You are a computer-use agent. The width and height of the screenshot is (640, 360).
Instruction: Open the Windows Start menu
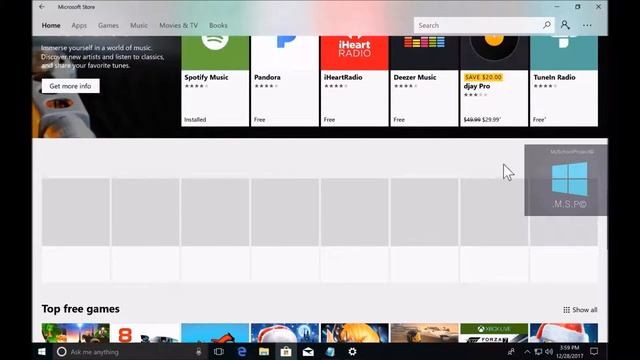[x=42, y=351]
